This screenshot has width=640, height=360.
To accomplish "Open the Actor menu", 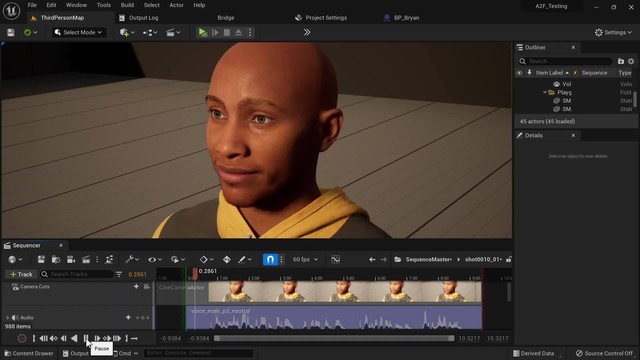I will pos(176,5).
